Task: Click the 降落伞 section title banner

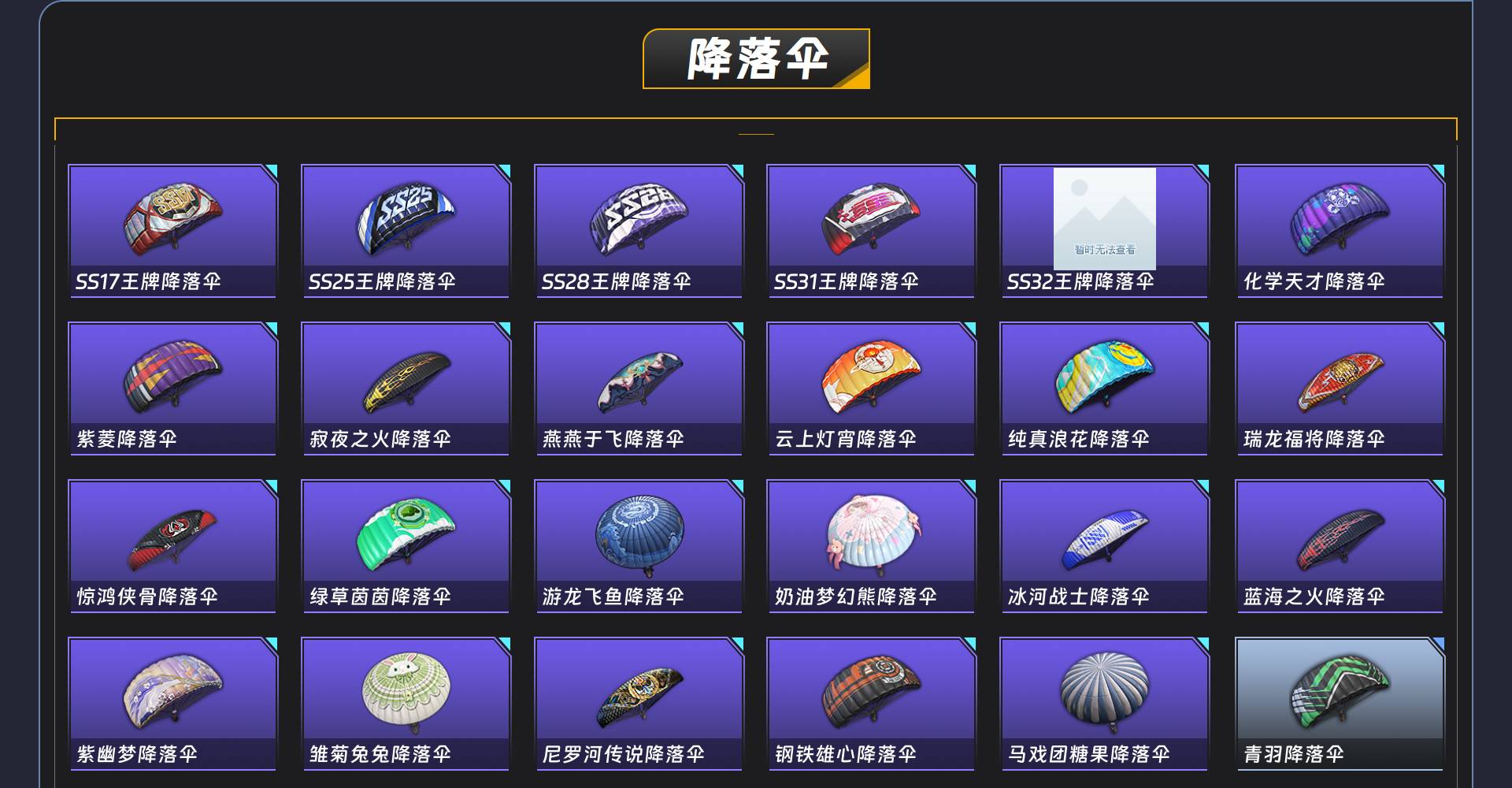Action: tap(757, 59)
